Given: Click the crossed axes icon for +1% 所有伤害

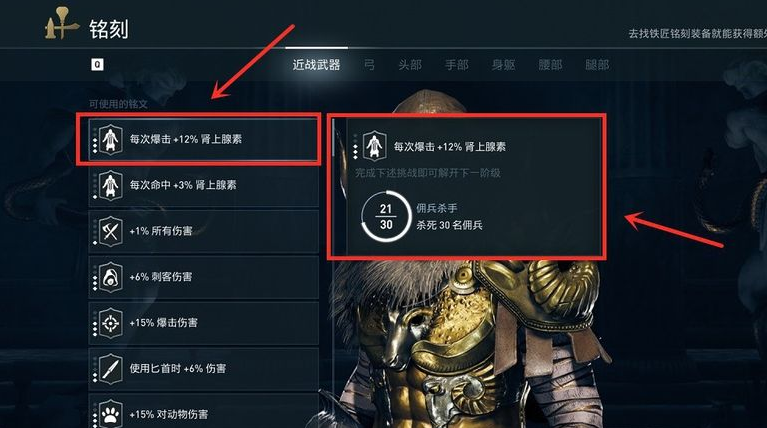Looking at the screenshot, I should (x=111, y=231).
